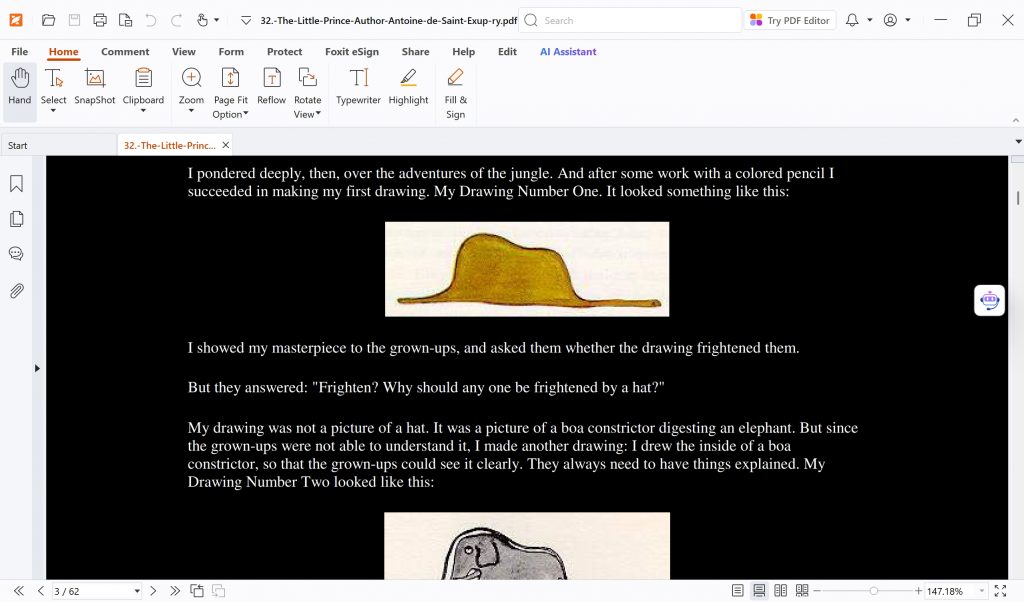Viewport: 1024px width, 602px height.
Task: Open the quick access toolbar customize menu
Action: 246,20
